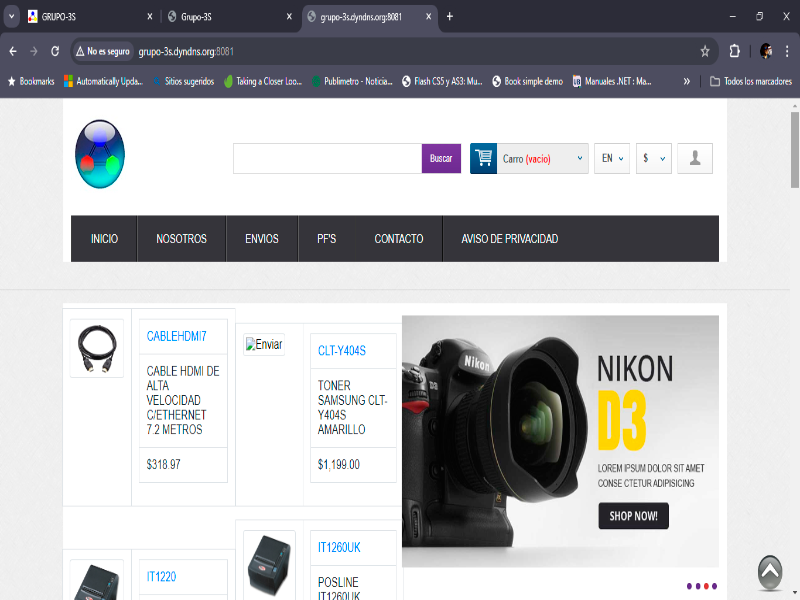This screenshot has width=800, height=600.
Task: Open the Chrome profile avatar
Action: [766, 52]
